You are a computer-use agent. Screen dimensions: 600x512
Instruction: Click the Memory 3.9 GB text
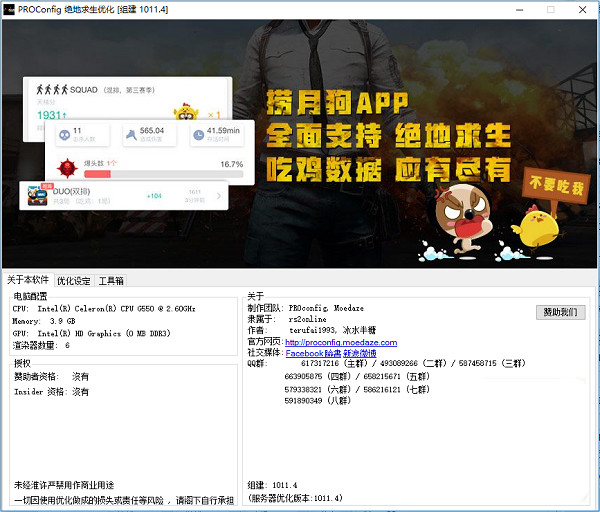pyautogui.click(x=44, y=321)
